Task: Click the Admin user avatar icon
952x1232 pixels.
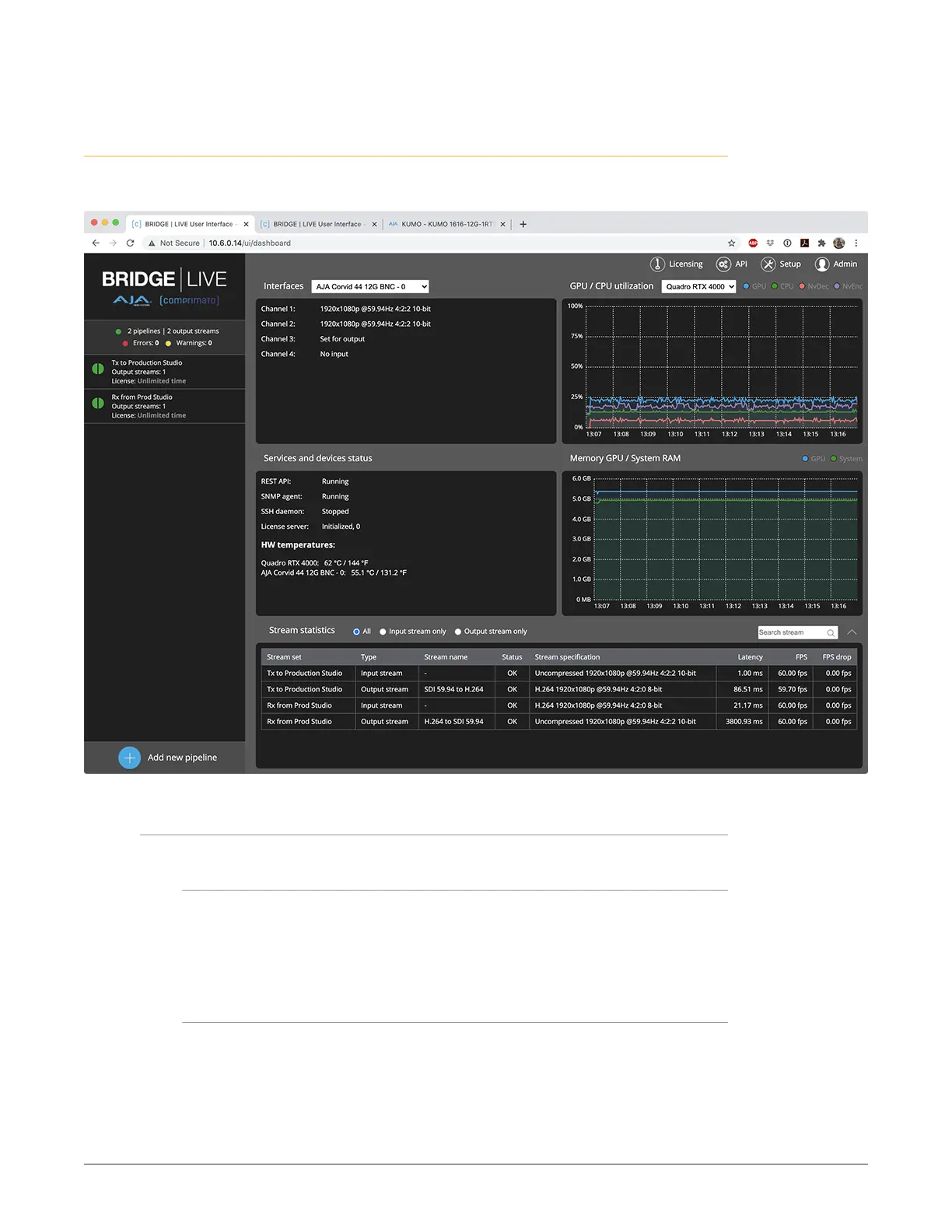Action: (822, 264)
